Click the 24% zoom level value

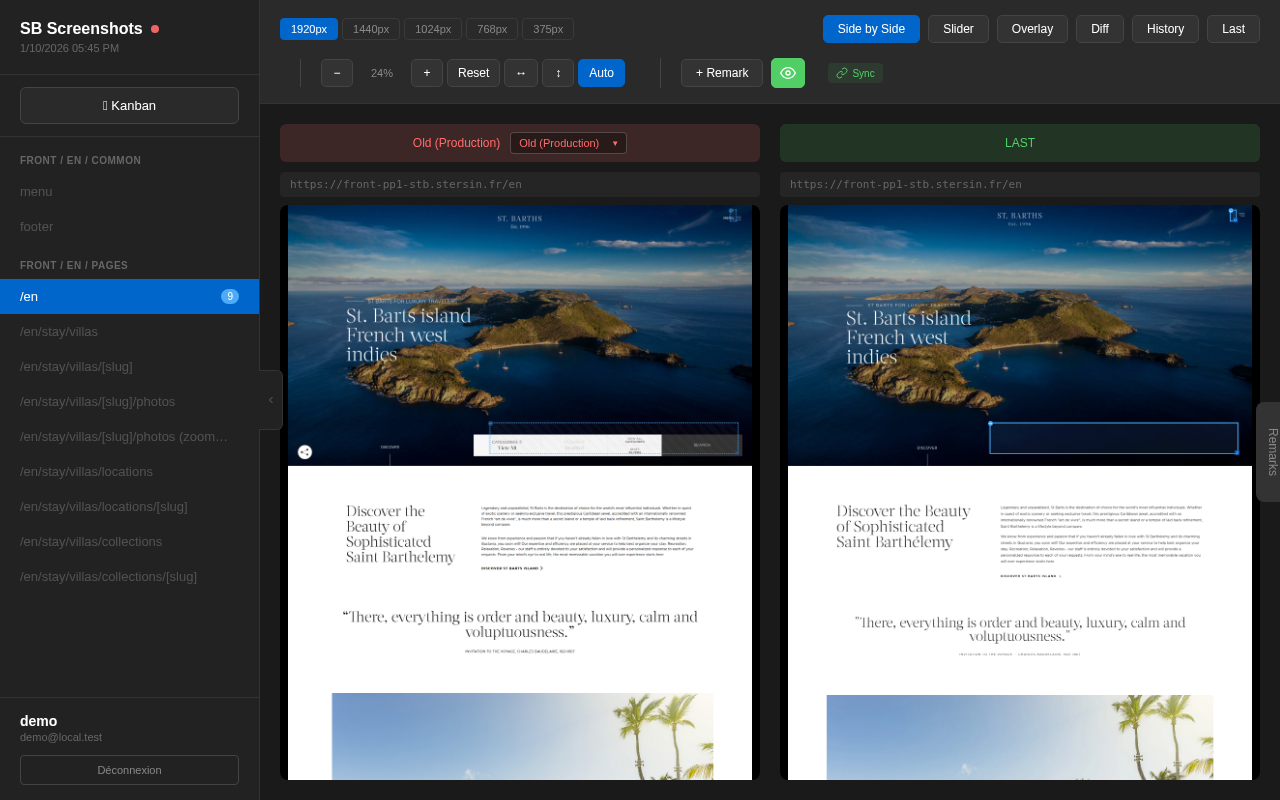[x=382, y=73]
